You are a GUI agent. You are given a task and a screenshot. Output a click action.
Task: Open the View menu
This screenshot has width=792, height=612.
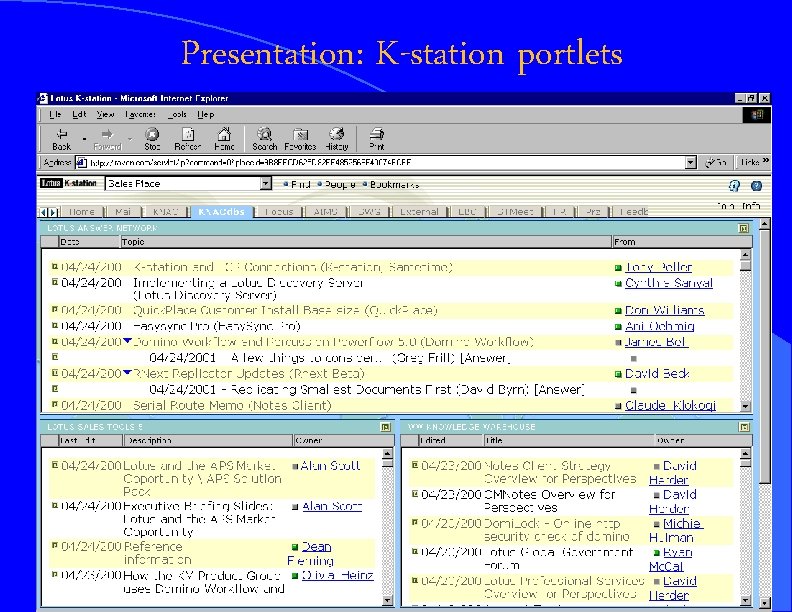[x=105, y=114]
